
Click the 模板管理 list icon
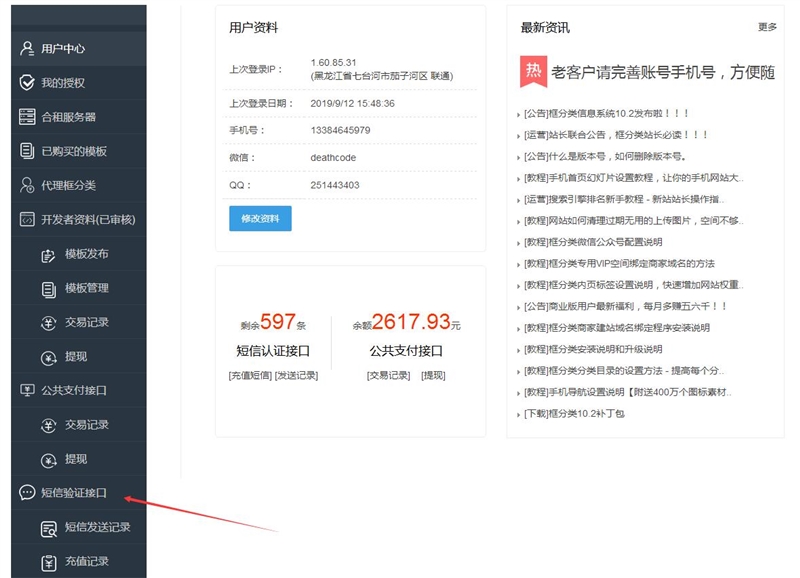(48, 288)
